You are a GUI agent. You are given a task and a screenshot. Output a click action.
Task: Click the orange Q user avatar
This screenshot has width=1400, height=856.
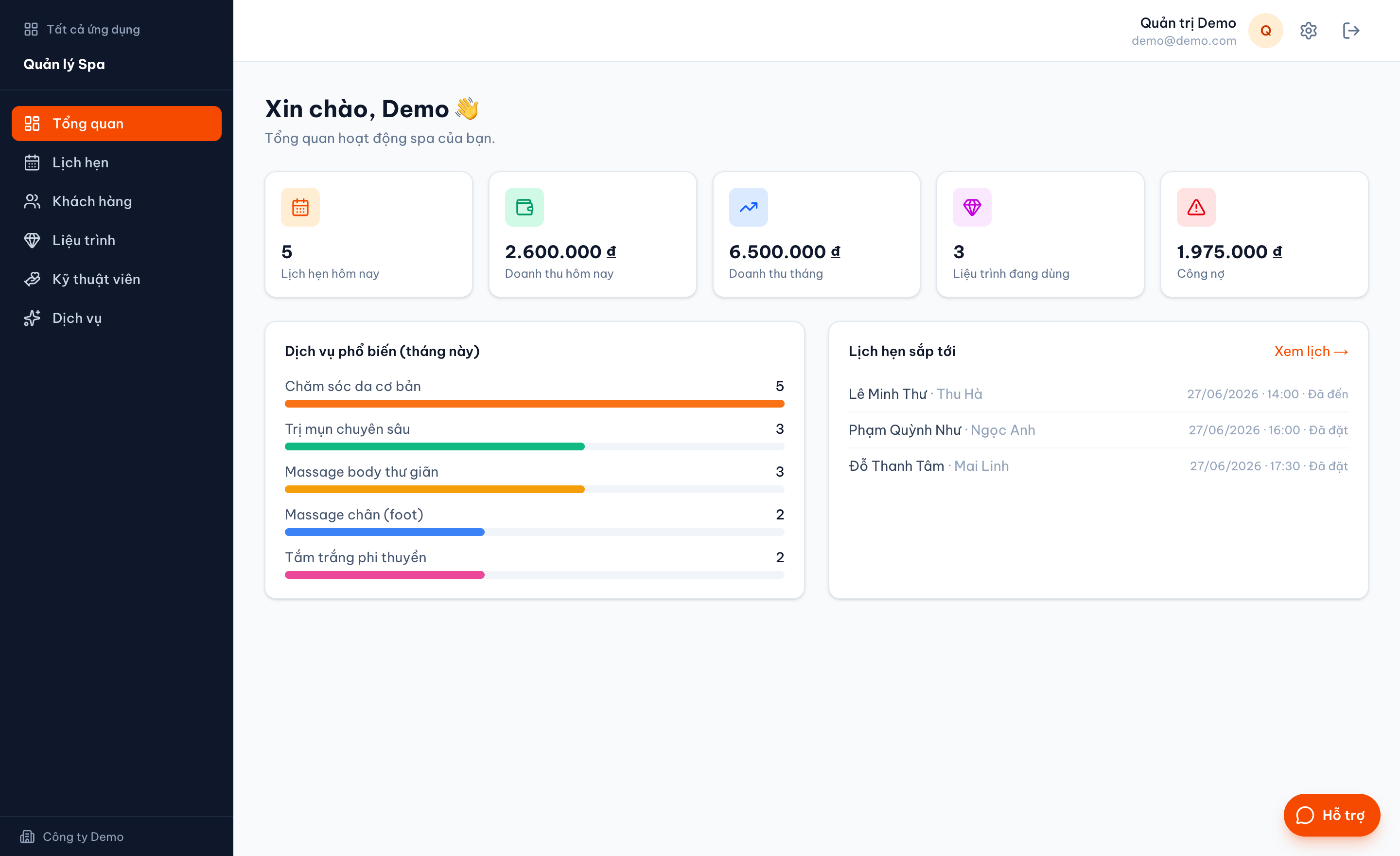pos(1265,31)
